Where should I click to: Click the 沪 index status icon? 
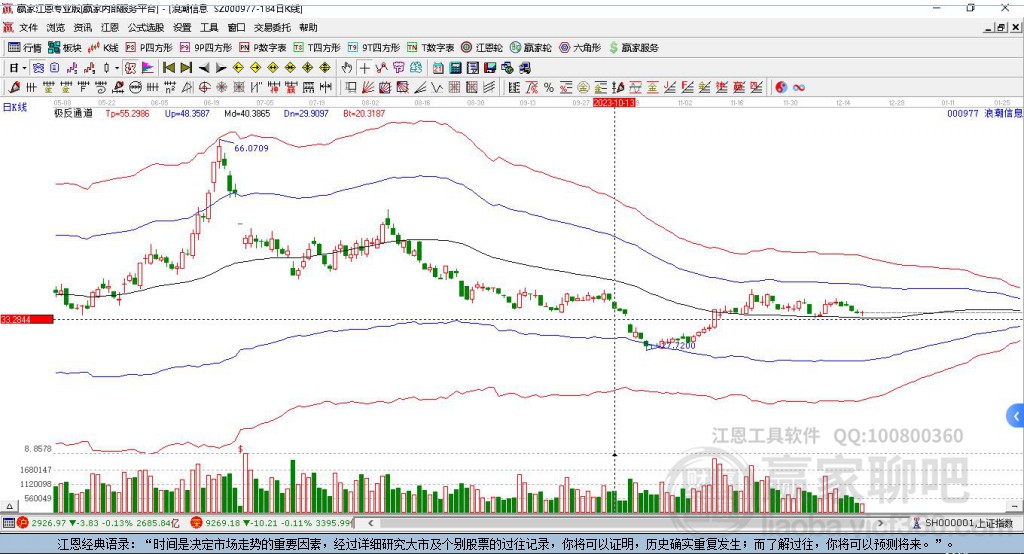click(x=23, y=523)
